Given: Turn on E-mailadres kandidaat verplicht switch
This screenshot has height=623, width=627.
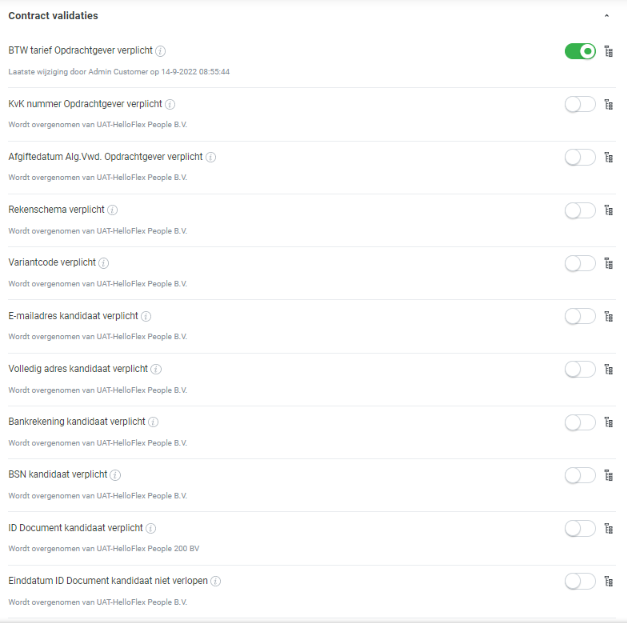Looking at the screenshot, I should (580, 316).
